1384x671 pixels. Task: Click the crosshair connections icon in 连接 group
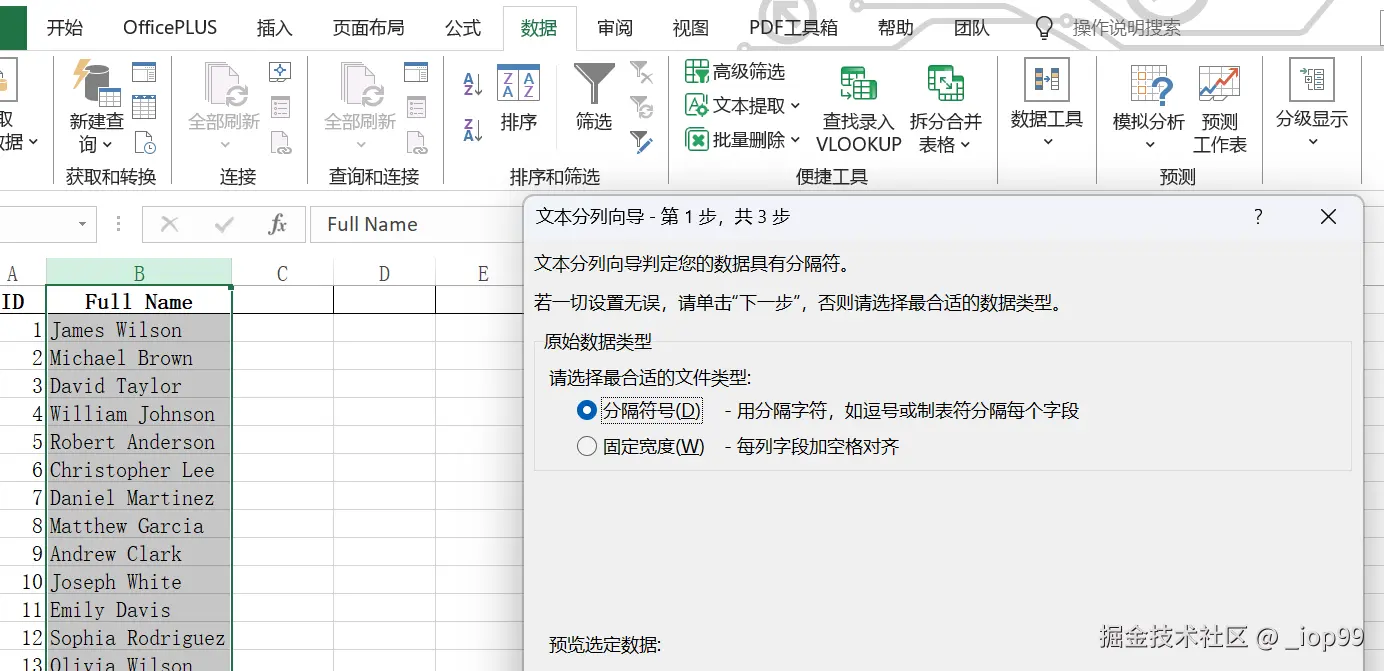click(280, 72)
